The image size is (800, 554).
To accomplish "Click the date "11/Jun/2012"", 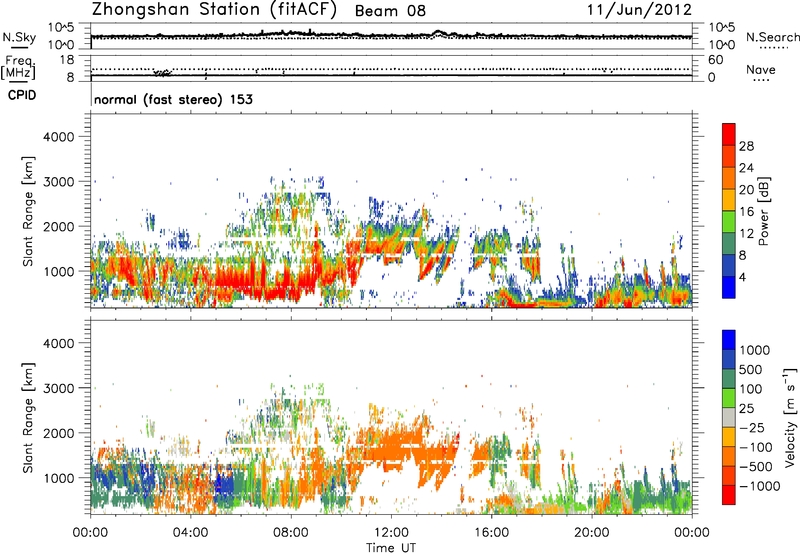I will pyautogui.click(x=639, y=10).
